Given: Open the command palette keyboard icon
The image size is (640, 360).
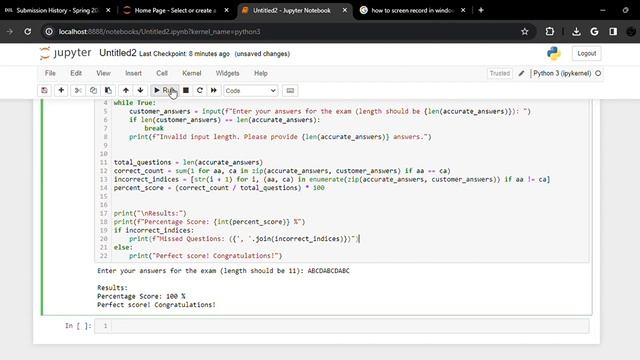Looking at the screenshot, I should tap(290, 90).
